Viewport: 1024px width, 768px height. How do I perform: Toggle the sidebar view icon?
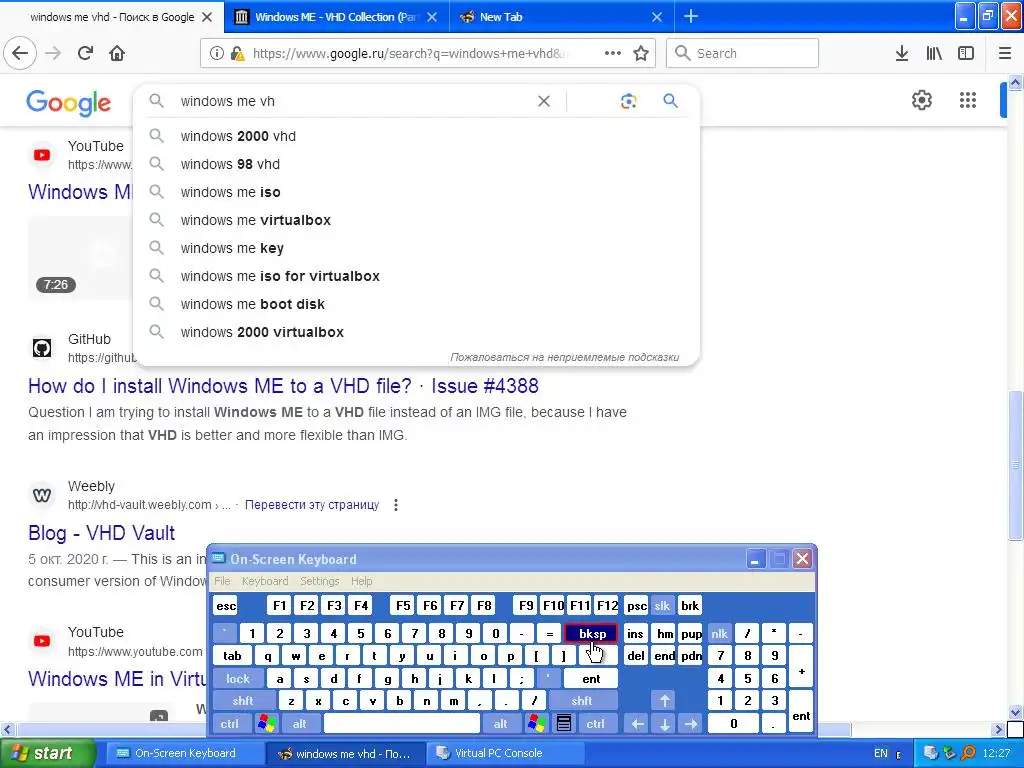tap(966, 53)
